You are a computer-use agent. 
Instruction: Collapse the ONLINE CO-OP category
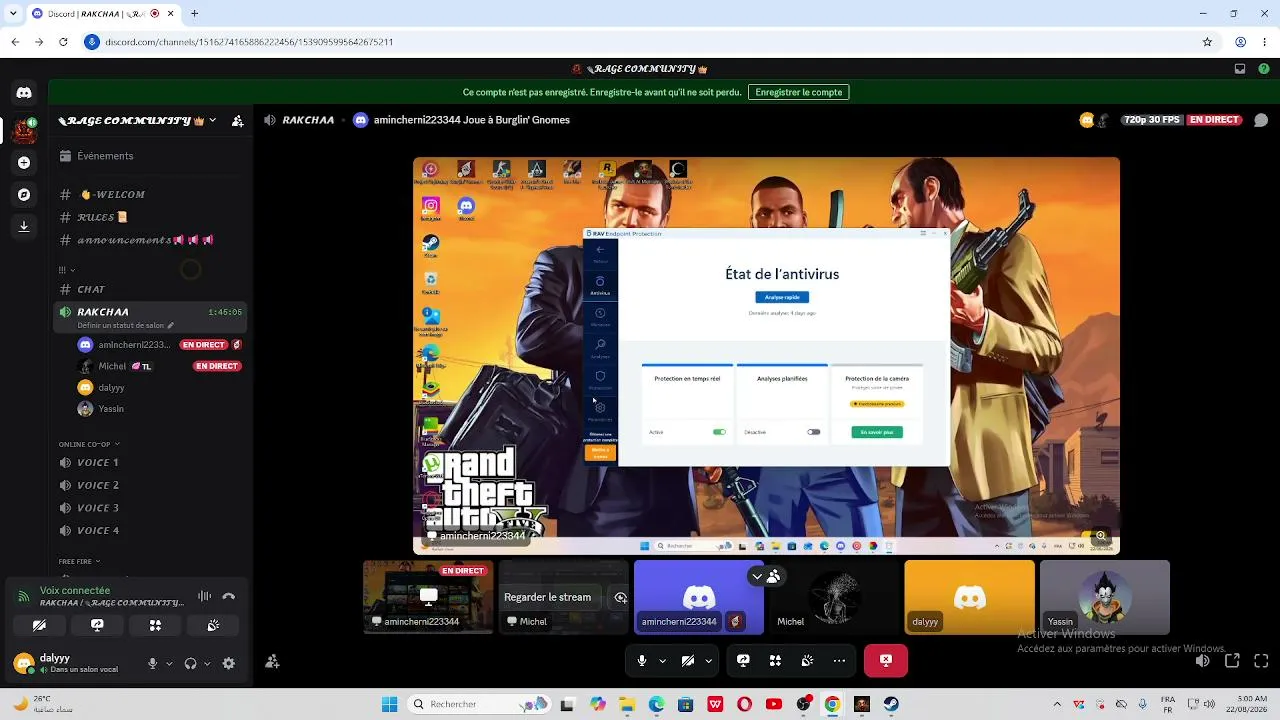(89, 444)
